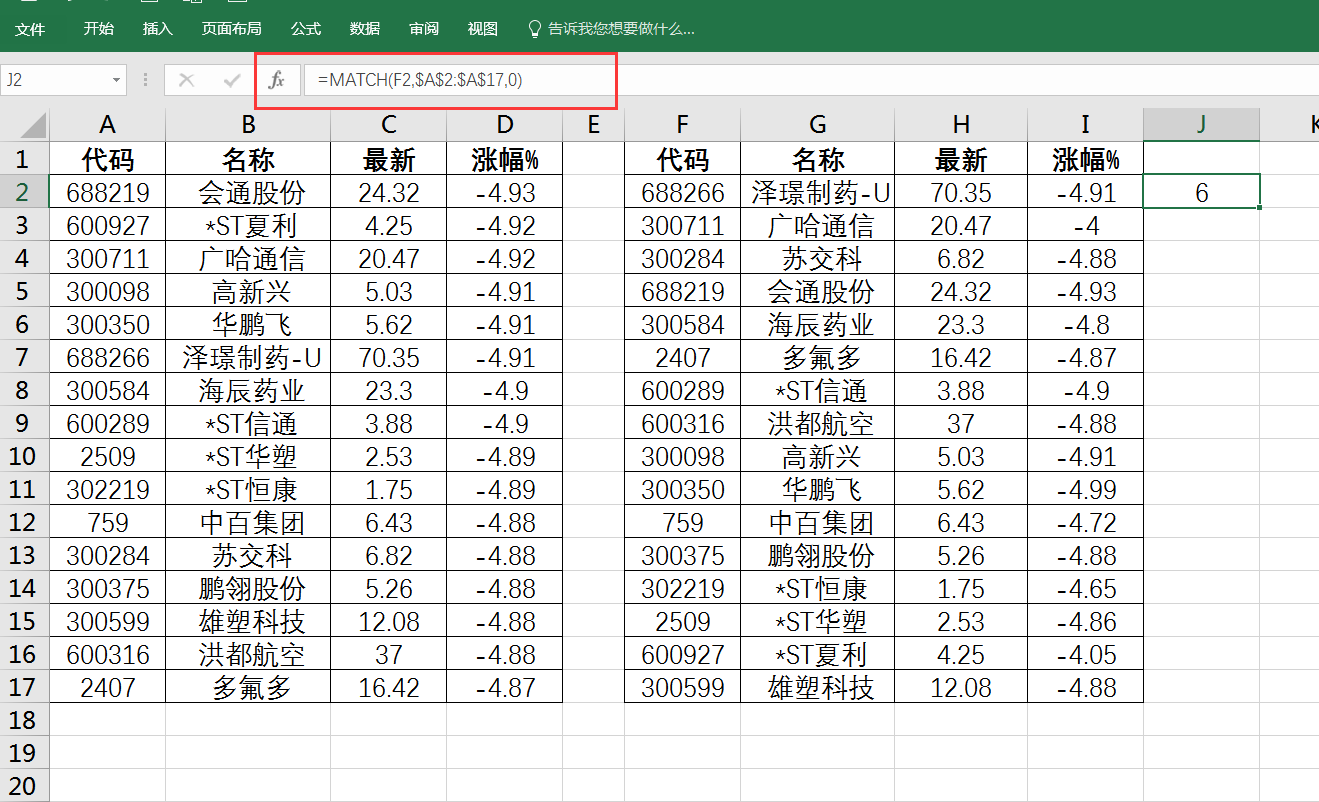The image size is (1319, 802).
Task: Click cell B1 header 名称
Action: (248, 159)
